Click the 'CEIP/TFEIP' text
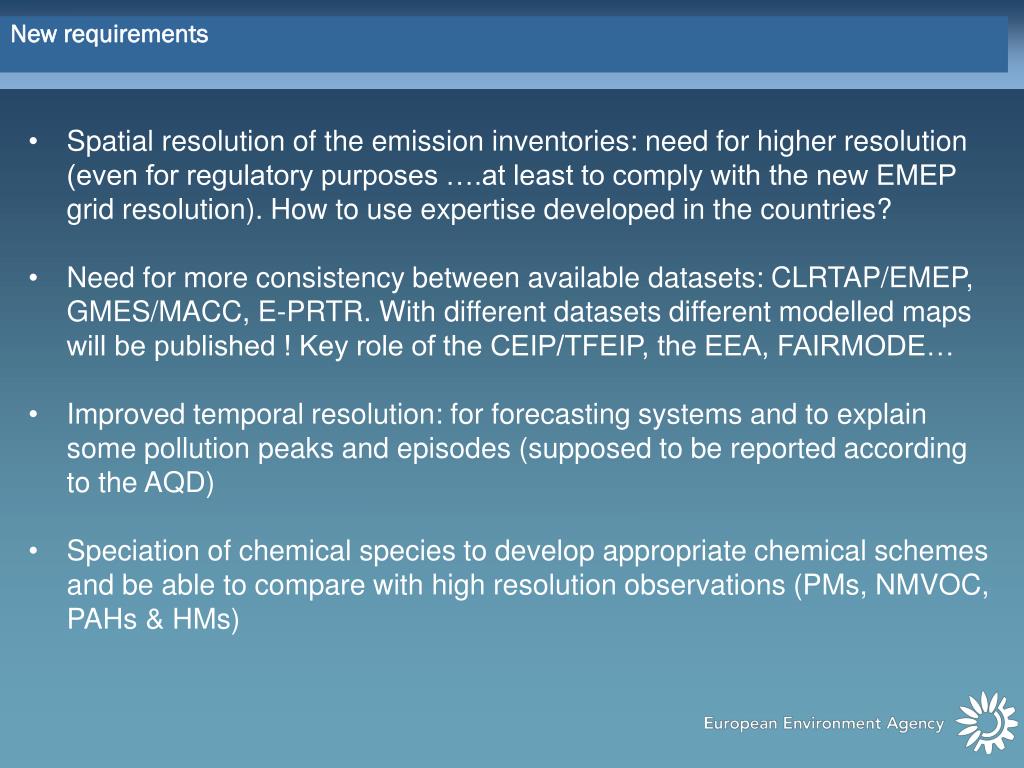 tap(569, 346)
